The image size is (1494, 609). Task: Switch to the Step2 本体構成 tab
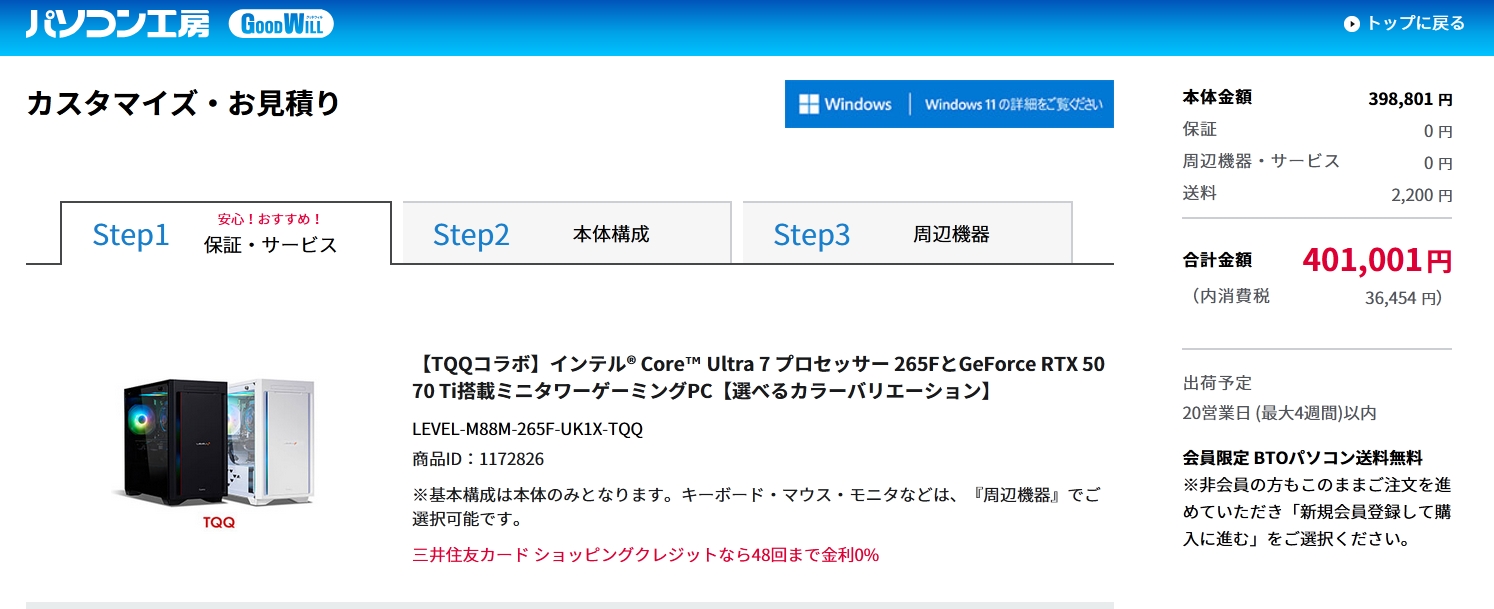(x=566, y=234)
